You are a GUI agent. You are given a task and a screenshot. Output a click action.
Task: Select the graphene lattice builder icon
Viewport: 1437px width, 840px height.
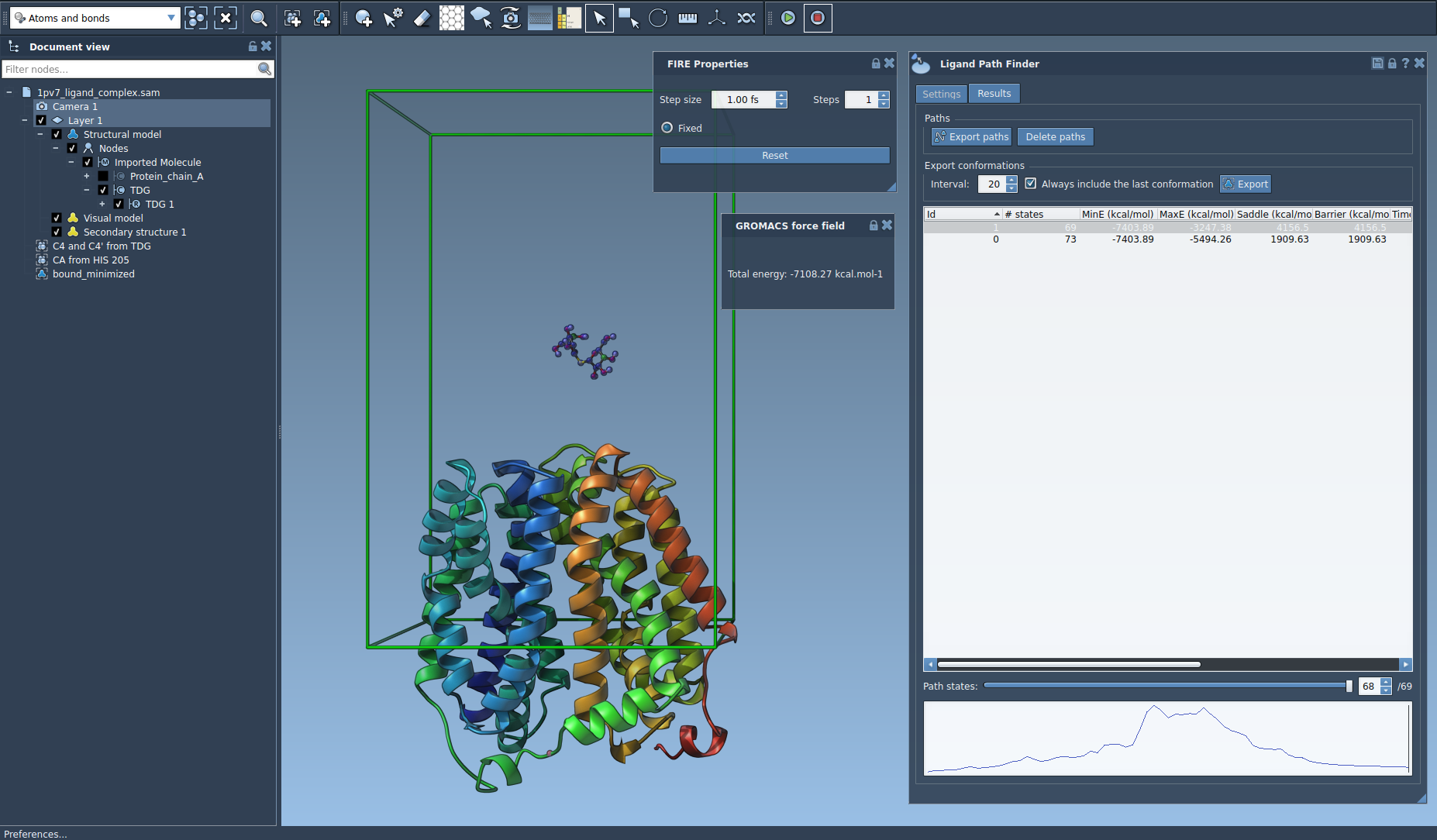tap(451, 18)
